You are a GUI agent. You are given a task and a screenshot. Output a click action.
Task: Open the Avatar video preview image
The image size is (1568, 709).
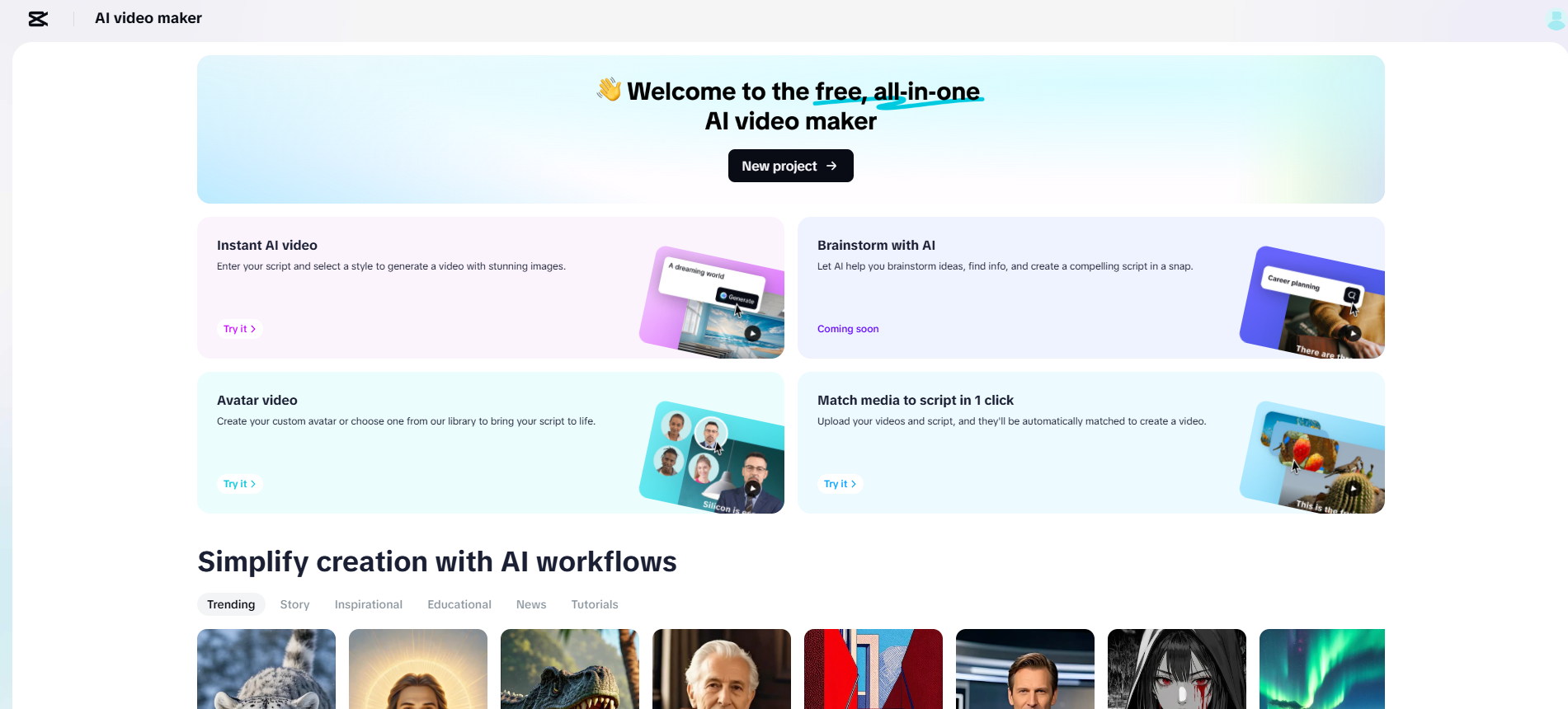point(712,458)
